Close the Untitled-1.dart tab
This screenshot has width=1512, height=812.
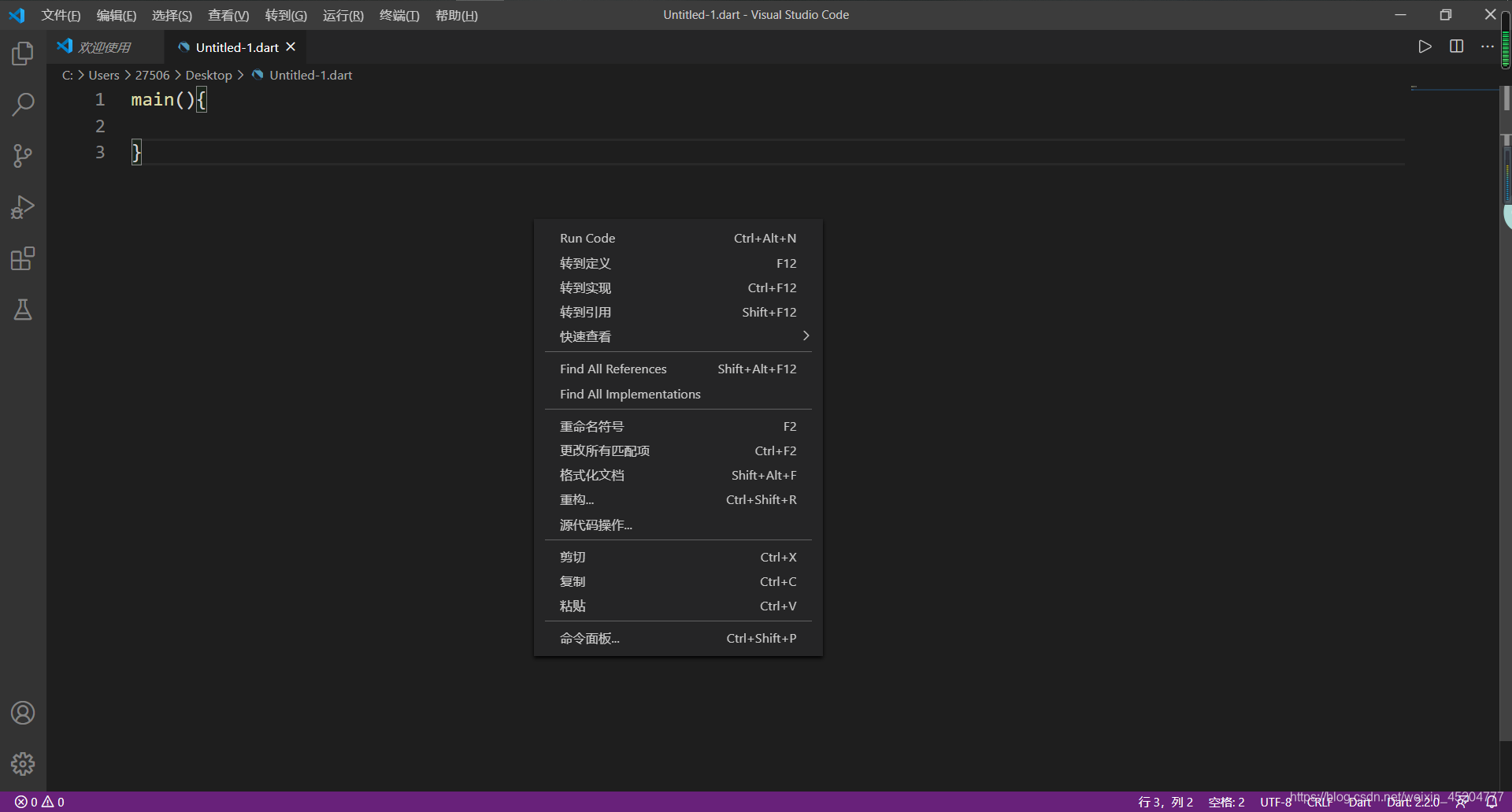[291, 47]
